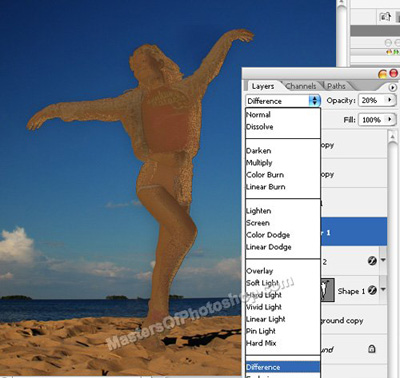This screenshot has height=378, width=400.
Task: Choose Soft Light blend mode
Action: (x=262, y=283)
